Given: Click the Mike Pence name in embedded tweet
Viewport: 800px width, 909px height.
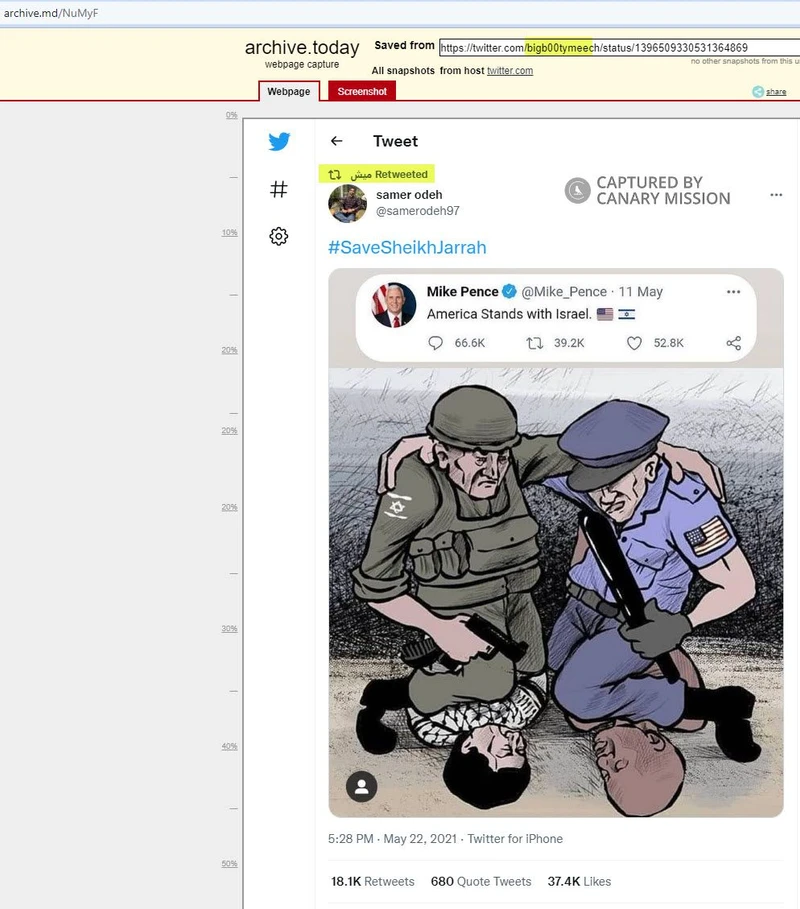Looking at the screenshot, I should click(x=463, y=292).
